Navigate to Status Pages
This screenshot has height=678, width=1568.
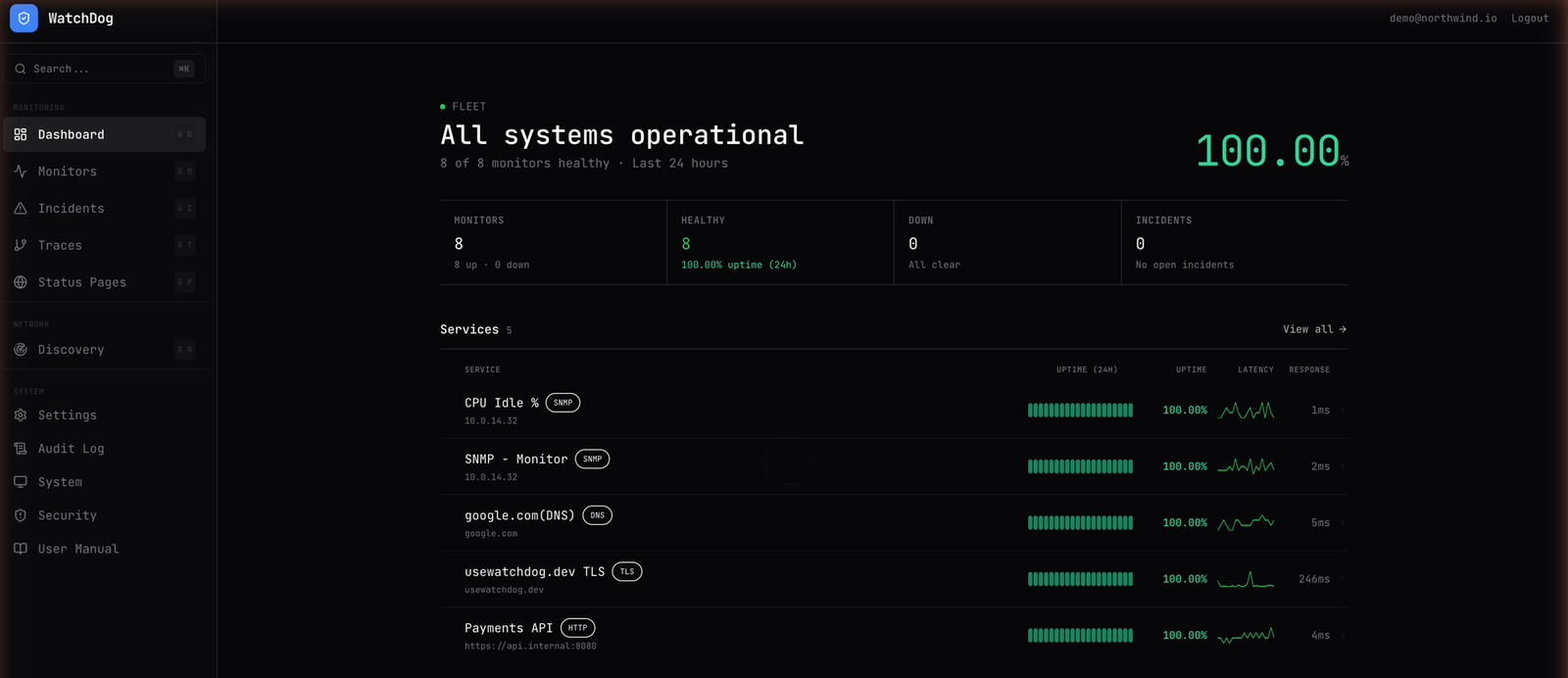(x=105, y=282)
